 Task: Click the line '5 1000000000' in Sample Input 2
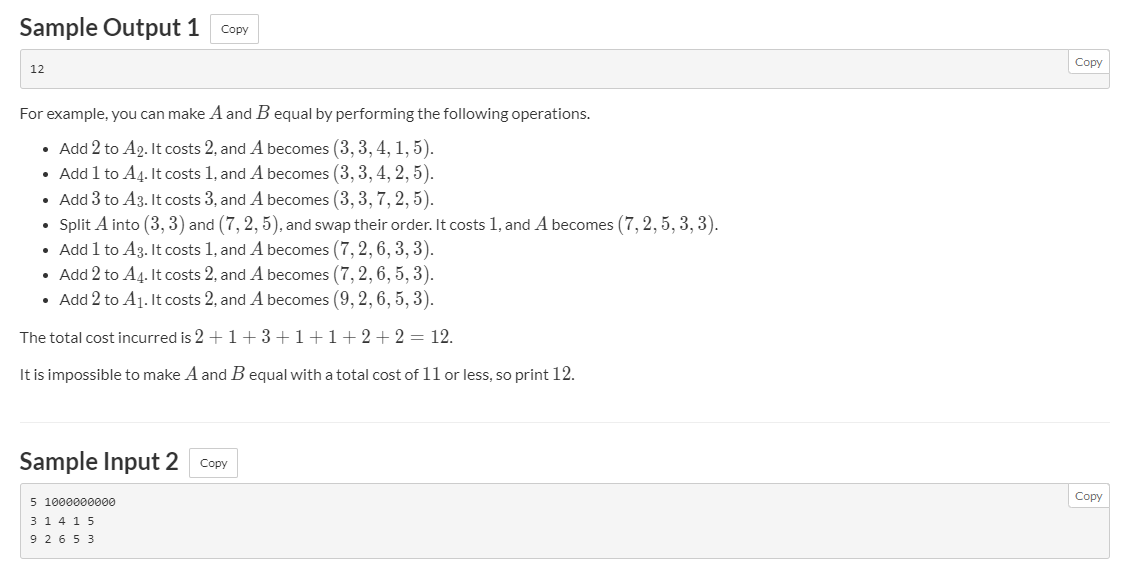point(73,502)
